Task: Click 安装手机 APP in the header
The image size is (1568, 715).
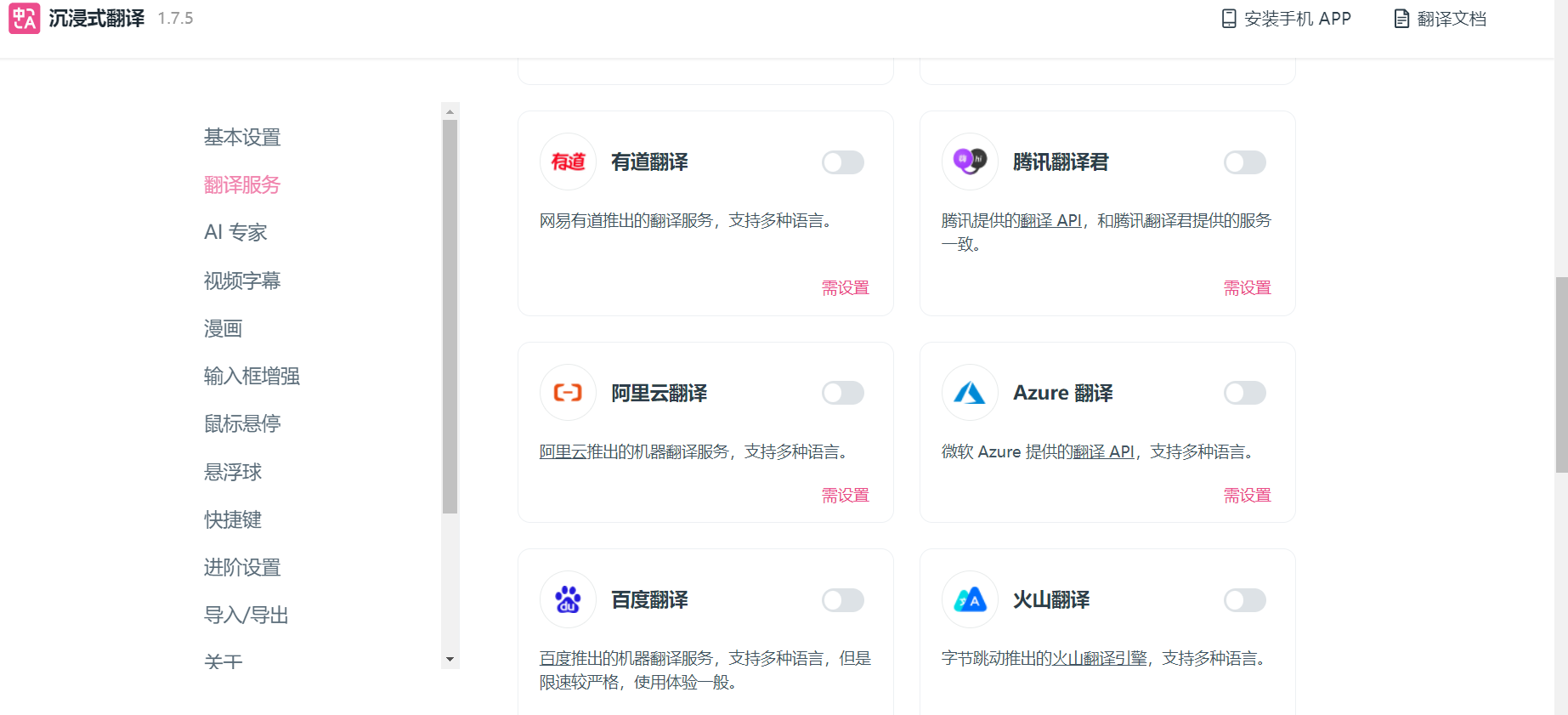Action: 1286,19
